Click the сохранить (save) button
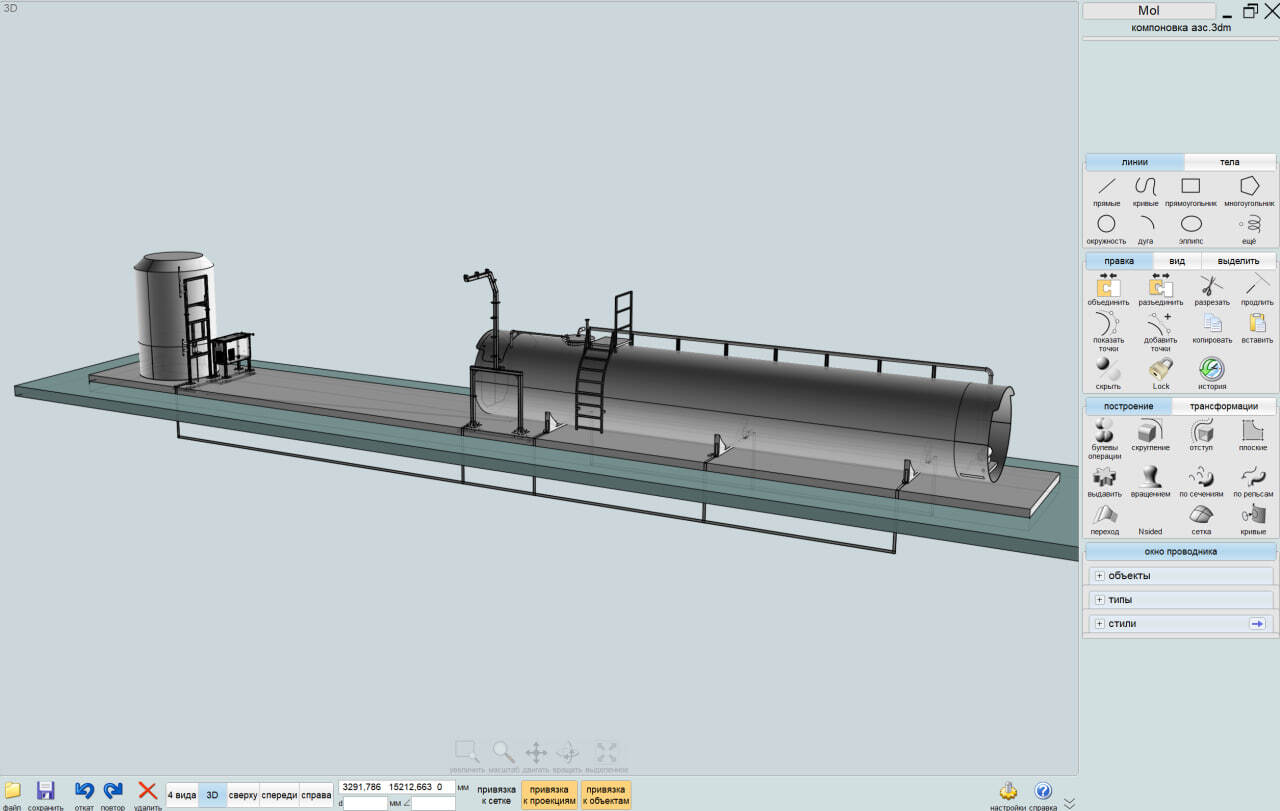Screen dimensions: 1280x811 tap(45, 794)
